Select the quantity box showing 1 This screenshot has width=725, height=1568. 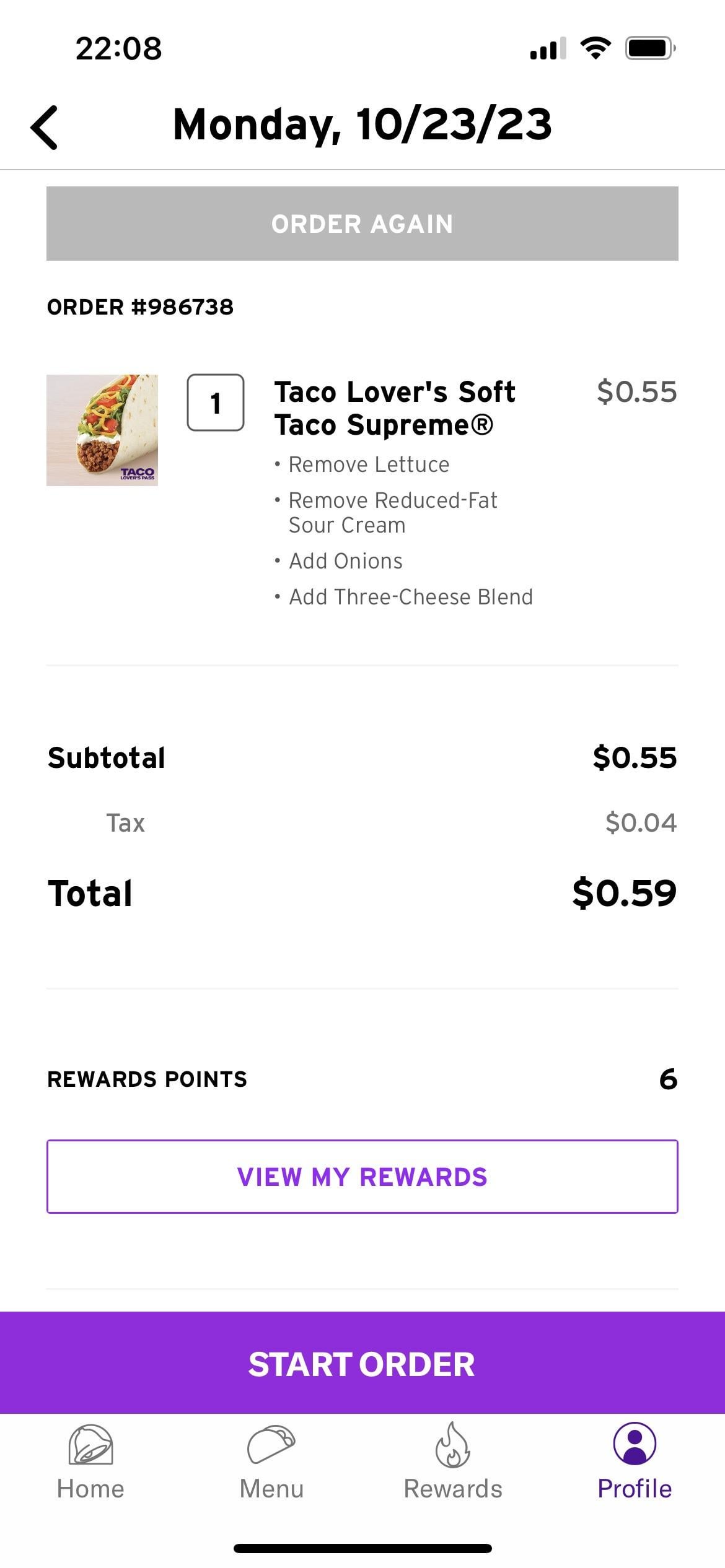click(216, 403)
